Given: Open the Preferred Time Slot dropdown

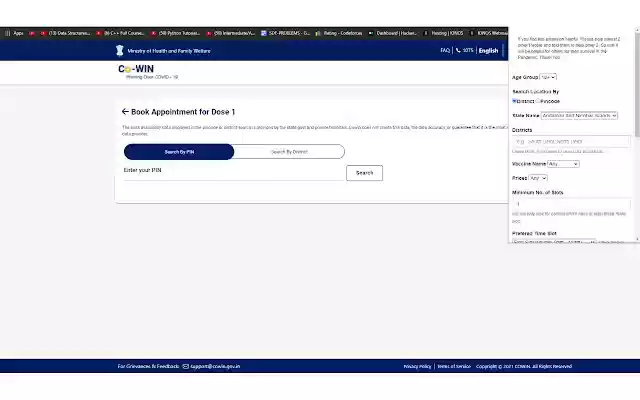Looking at the screenshot, I should pos(554,241).
